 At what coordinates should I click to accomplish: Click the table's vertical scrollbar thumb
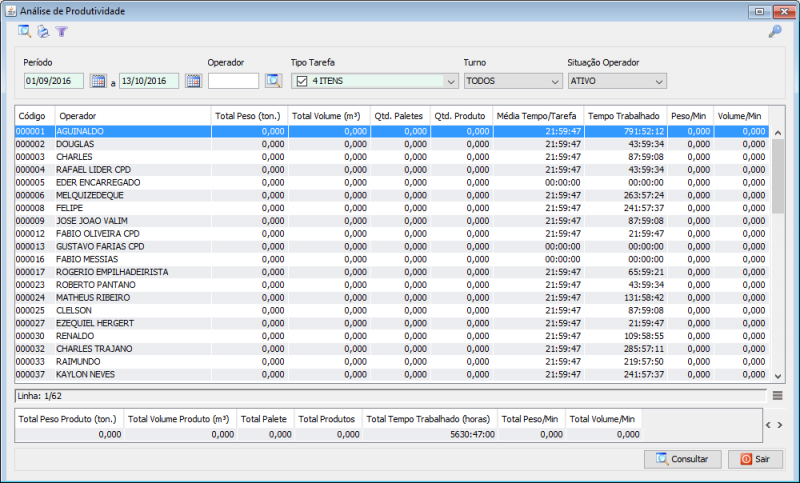778,170
